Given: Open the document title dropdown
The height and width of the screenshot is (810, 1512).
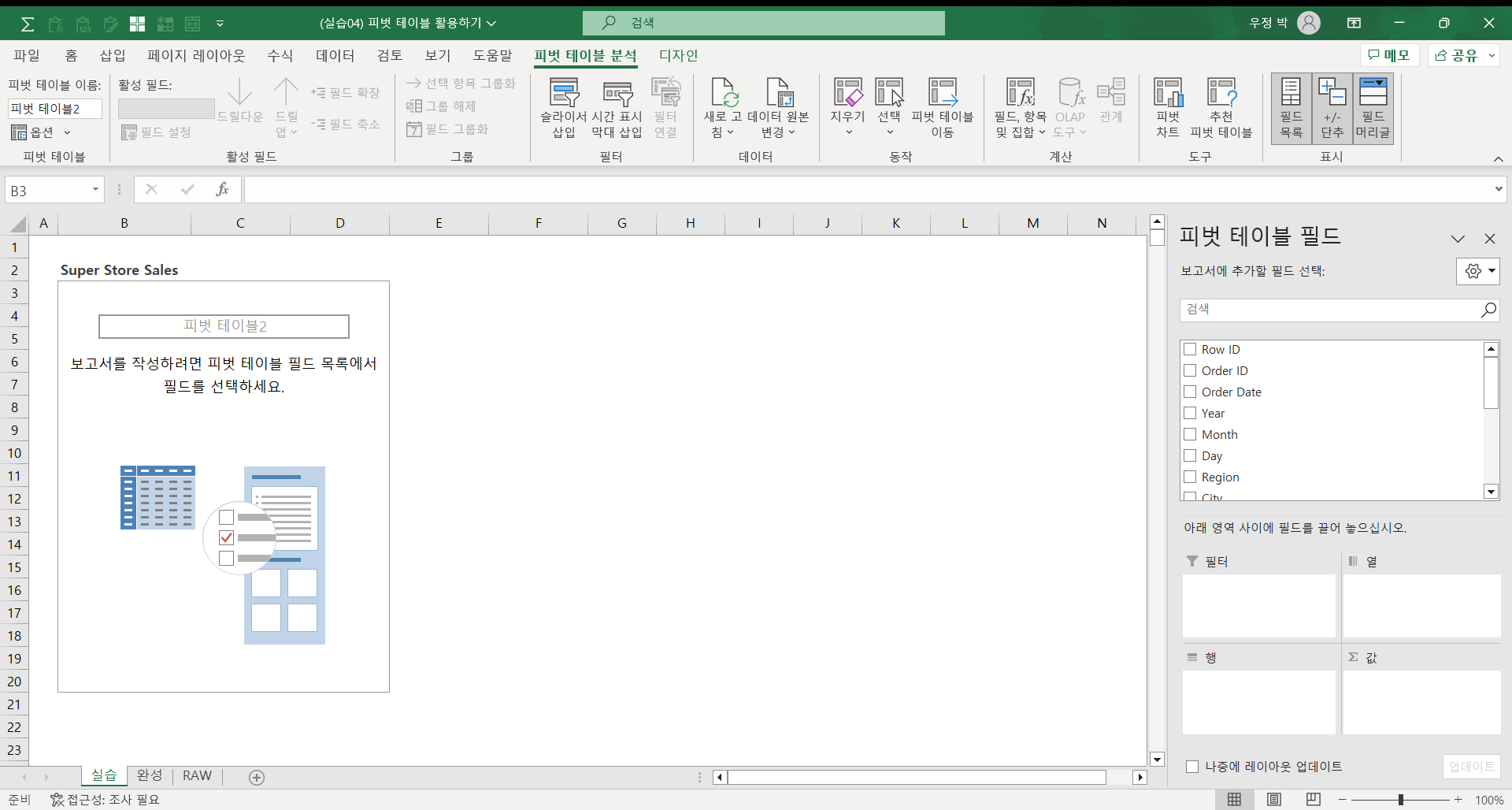Looking at the screenshot, I should (491, 24).
